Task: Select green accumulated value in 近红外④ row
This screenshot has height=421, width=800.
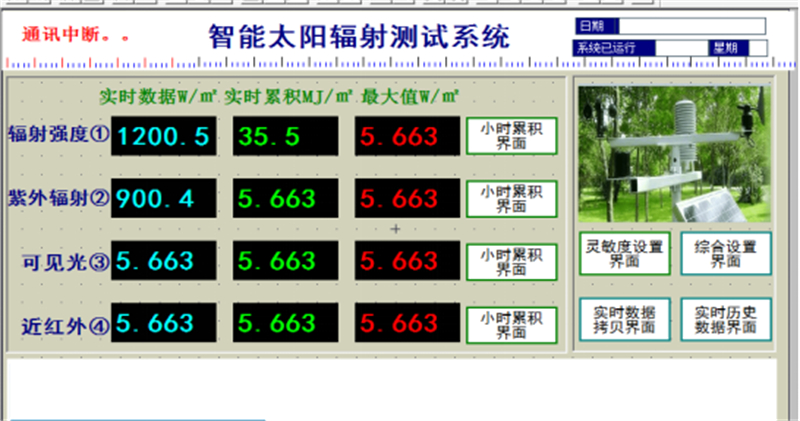Action: tap(285, 323)
